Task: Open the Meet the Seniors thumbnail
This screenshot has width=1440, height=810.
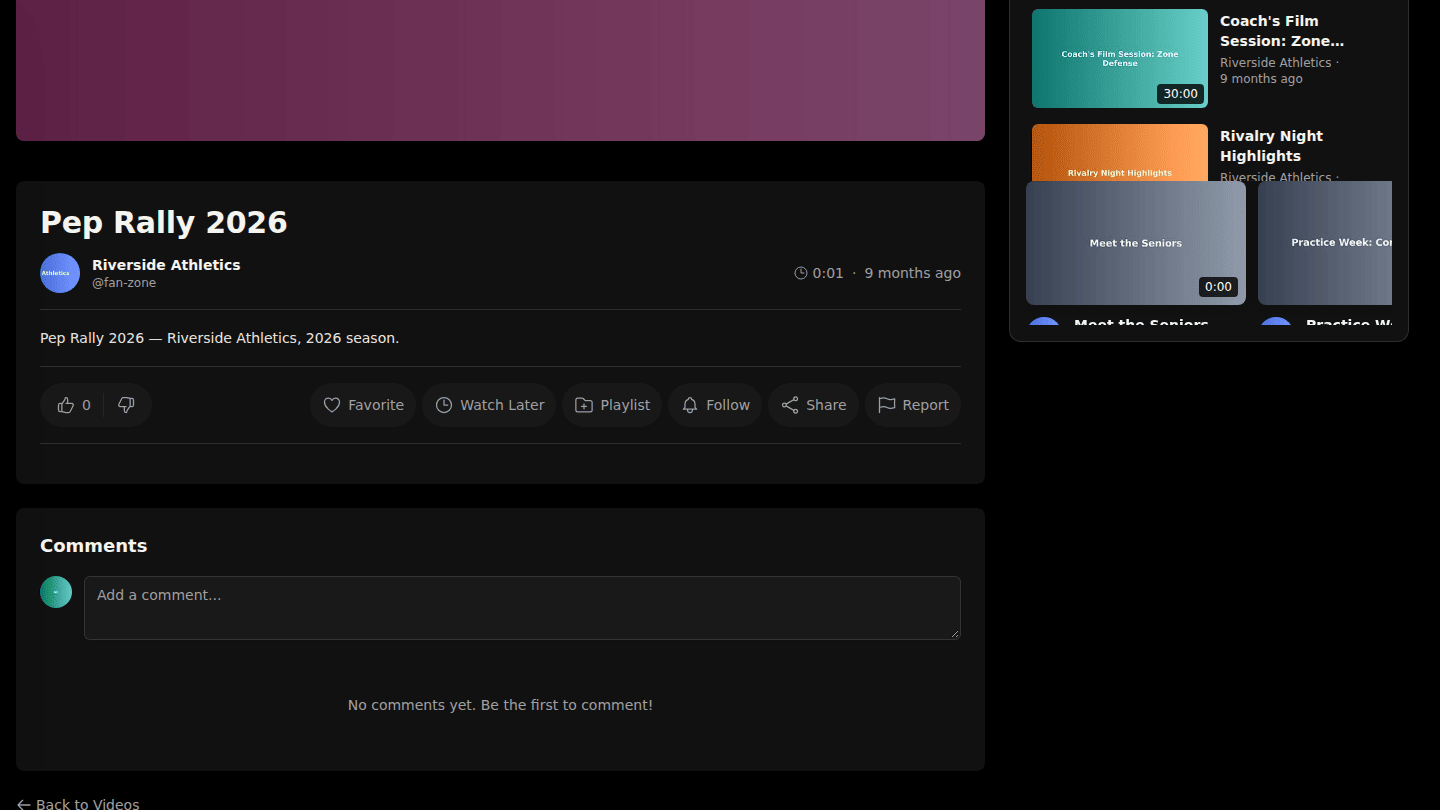Action: 1136,243
